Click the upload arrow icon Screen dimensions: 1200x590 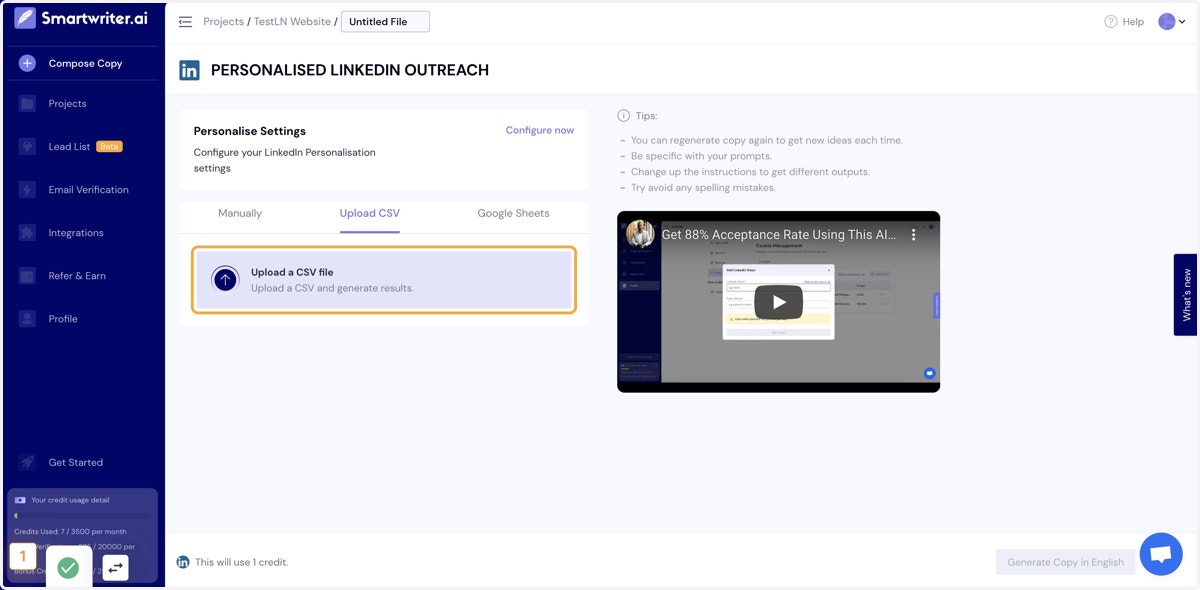pos(225,280)
